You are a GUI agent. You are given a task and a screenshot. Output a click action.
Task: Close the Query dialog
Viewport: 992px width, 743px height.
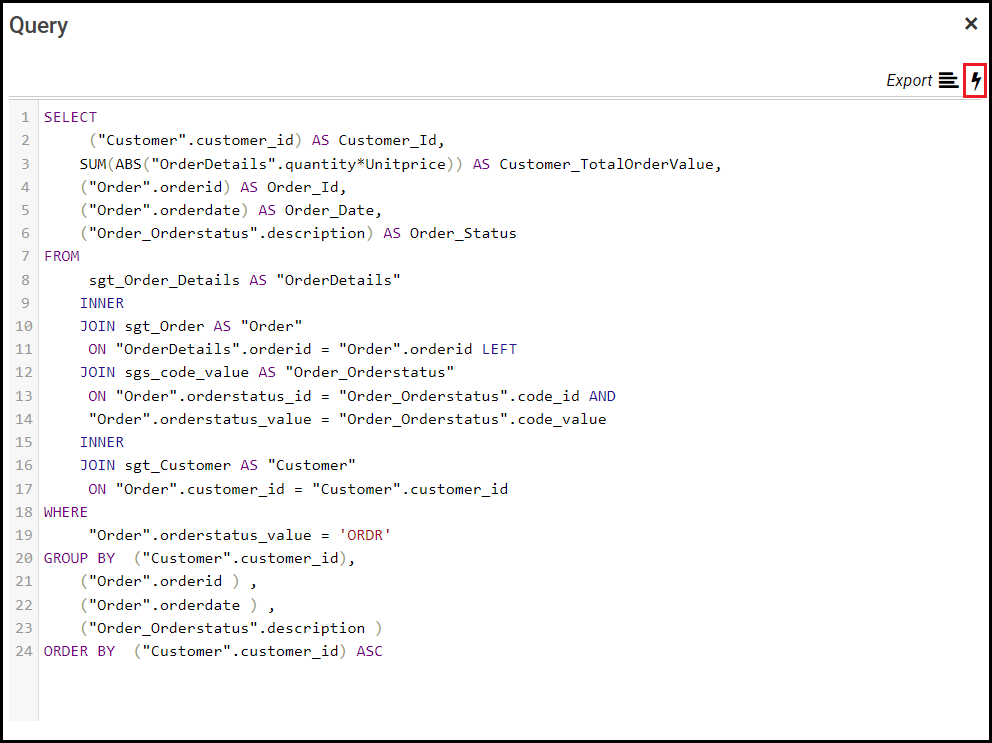[x=971, y=24]
